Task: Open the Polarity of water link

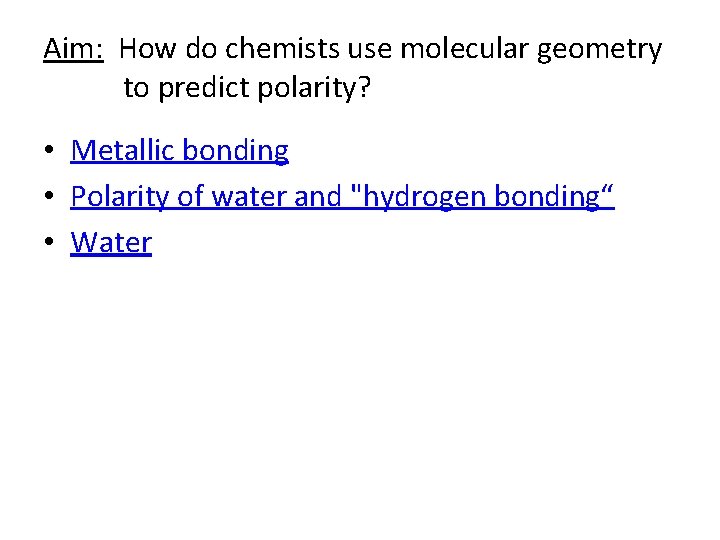Action: click(342, 197)
